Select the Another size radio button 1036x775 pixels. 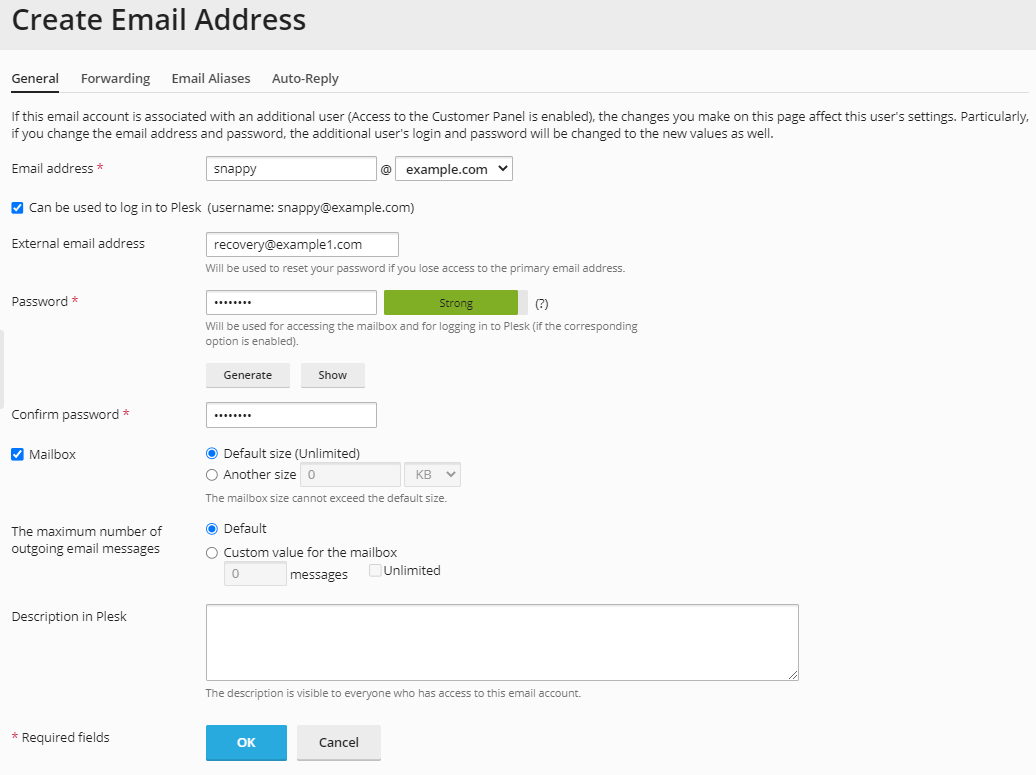pos(211,474)
